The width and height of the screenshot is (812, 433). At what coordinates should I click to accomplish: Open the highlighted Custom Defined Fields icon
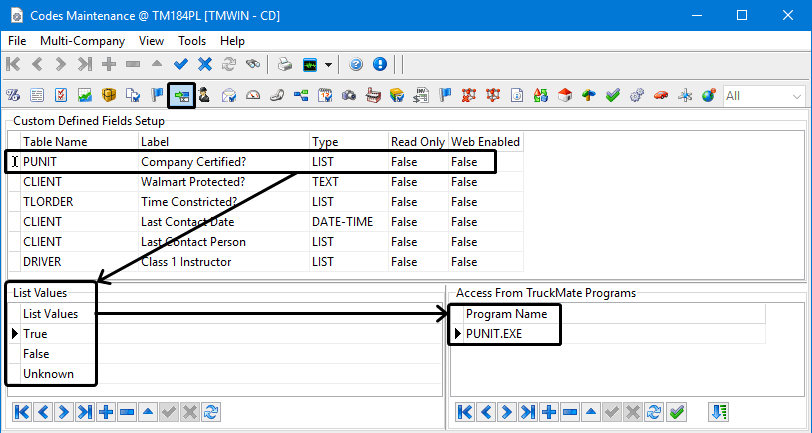tap(181, 96)
